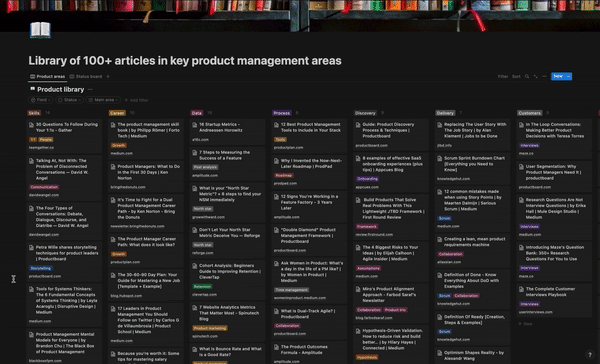Click the Product library database title
Image resolution: width=600 pixels, height=364 pixels.
[x=60, y=90]
